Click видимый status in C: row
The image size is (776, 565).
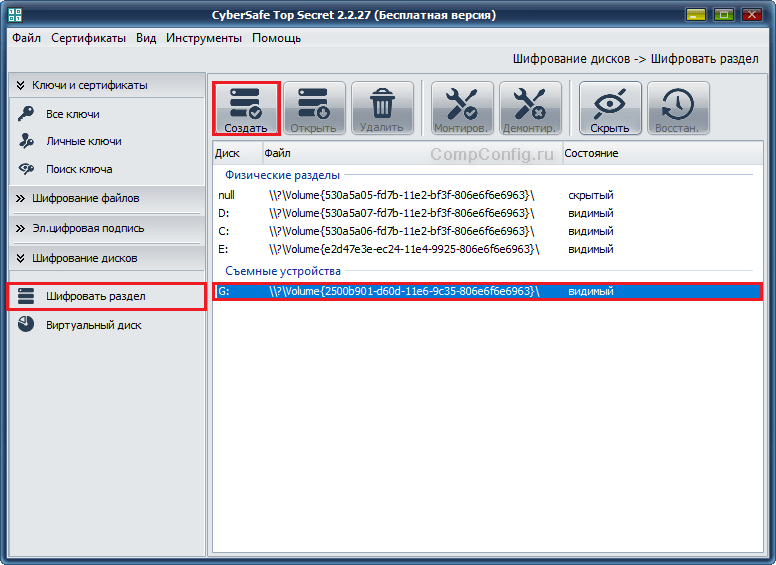click(x=590, y=231)
